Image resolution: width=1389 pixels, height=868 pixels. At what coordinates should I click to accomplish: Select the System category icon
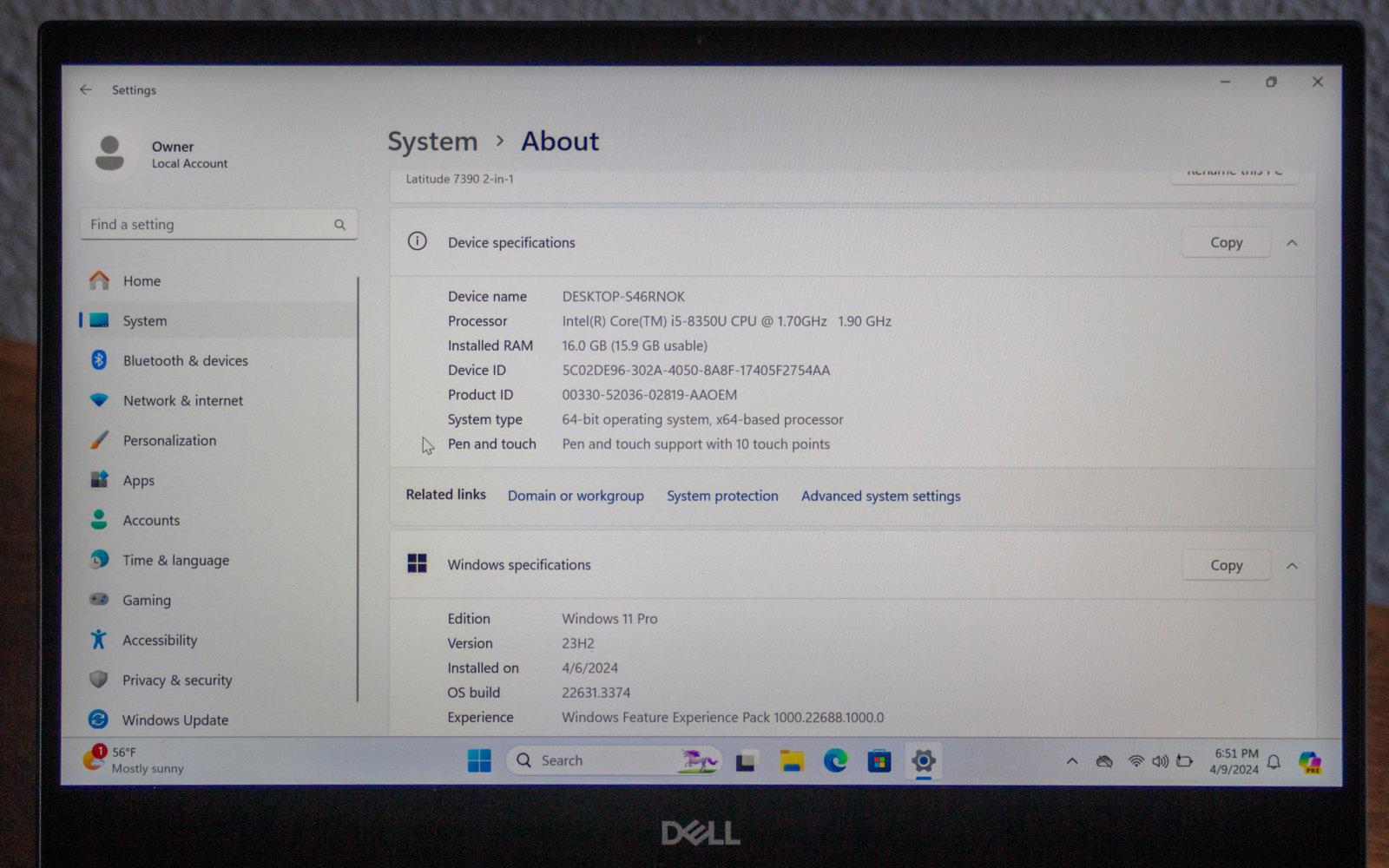click(100, 321)
